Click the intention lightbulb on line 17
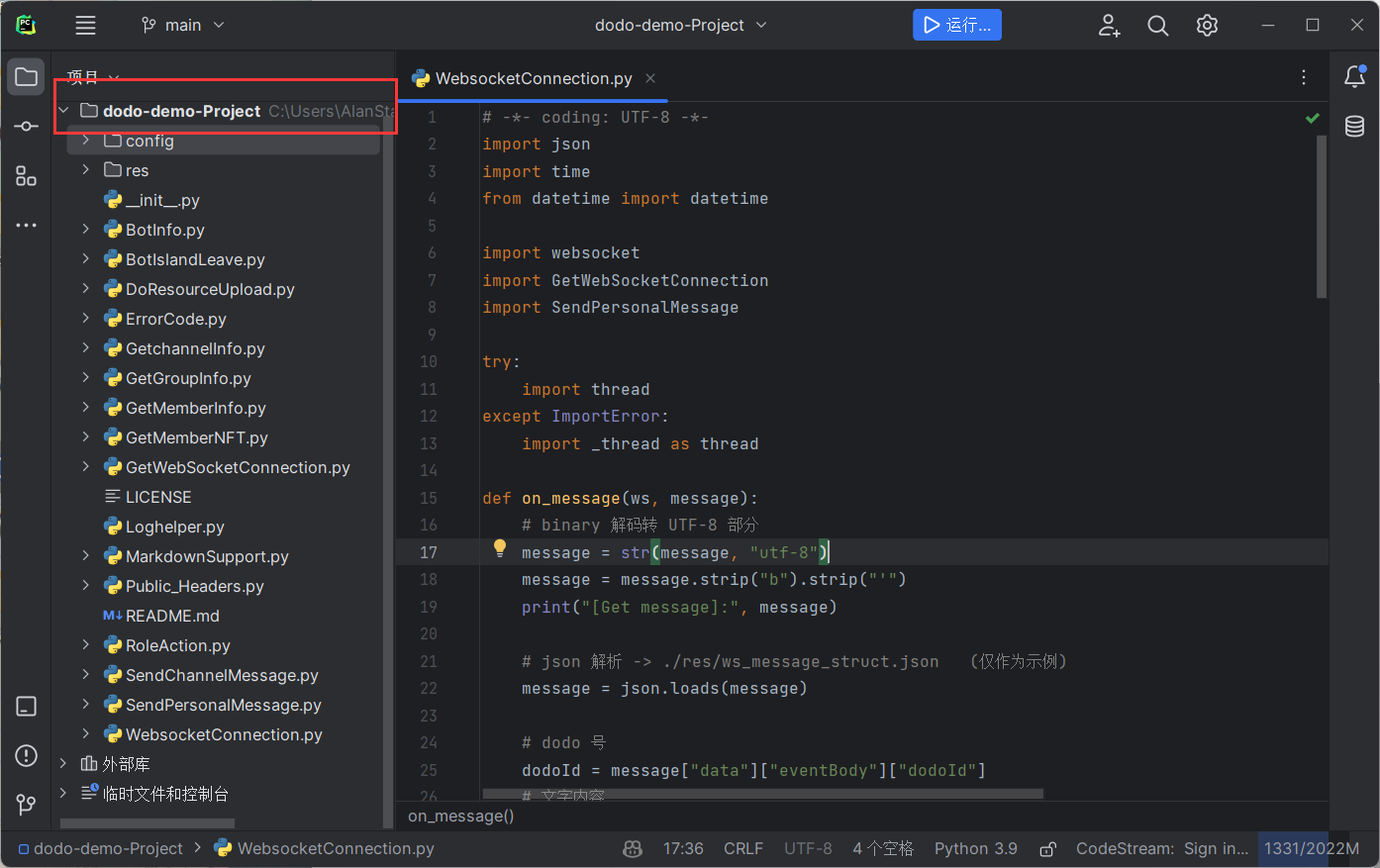Viewport: 1380px width, 868px height. (x=500, y=548)
